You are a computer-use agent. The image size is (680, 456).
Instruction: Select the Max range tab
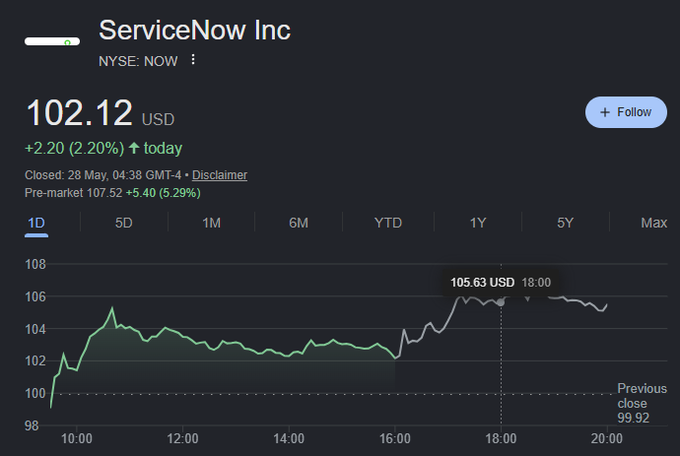(x=654, y=223)
